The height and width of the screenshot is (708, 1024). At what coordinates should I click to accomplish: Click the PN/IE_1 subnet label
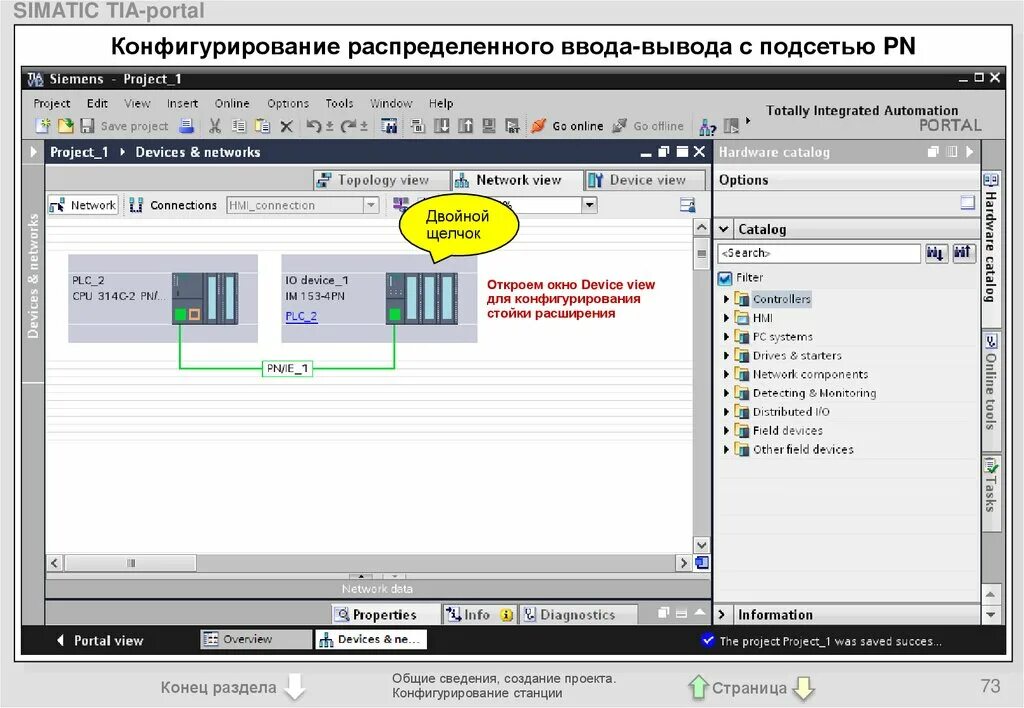point(287,368)
